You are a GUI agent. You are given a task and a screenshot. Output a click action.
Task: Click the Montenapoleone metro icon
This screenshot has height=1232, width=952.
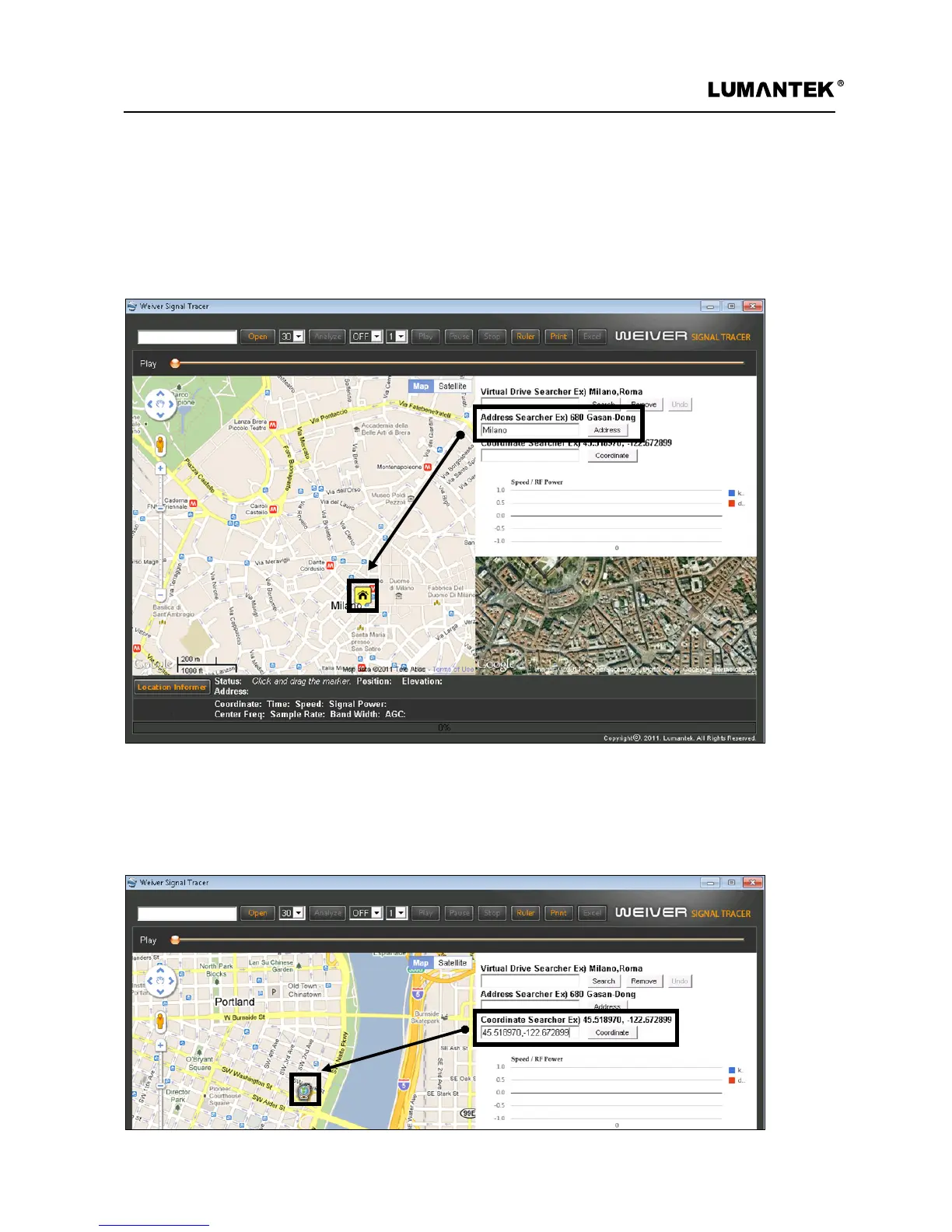pyautogui.click(x=428, y=467)
